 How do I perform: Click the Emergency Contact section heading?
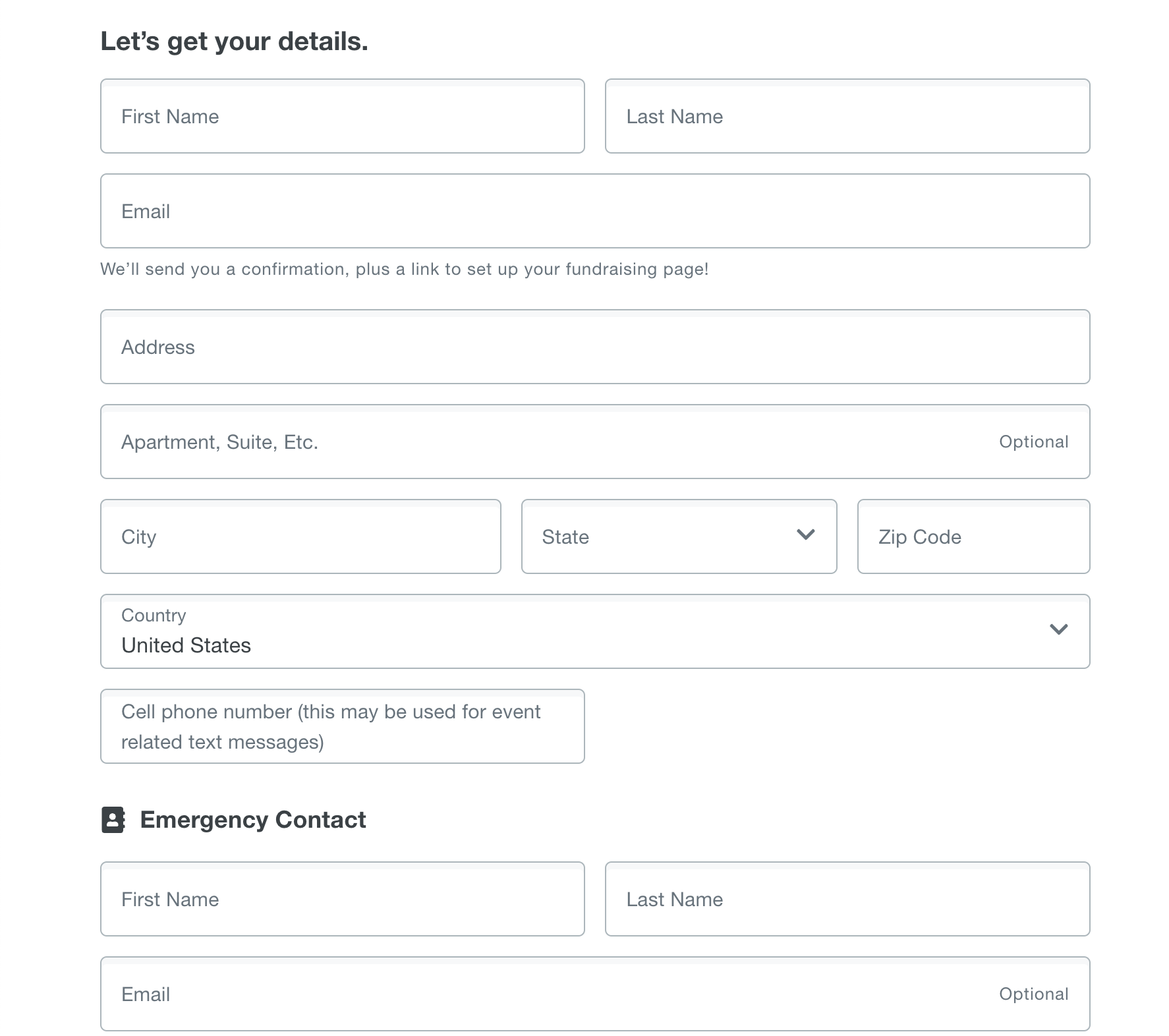point(252,820)
